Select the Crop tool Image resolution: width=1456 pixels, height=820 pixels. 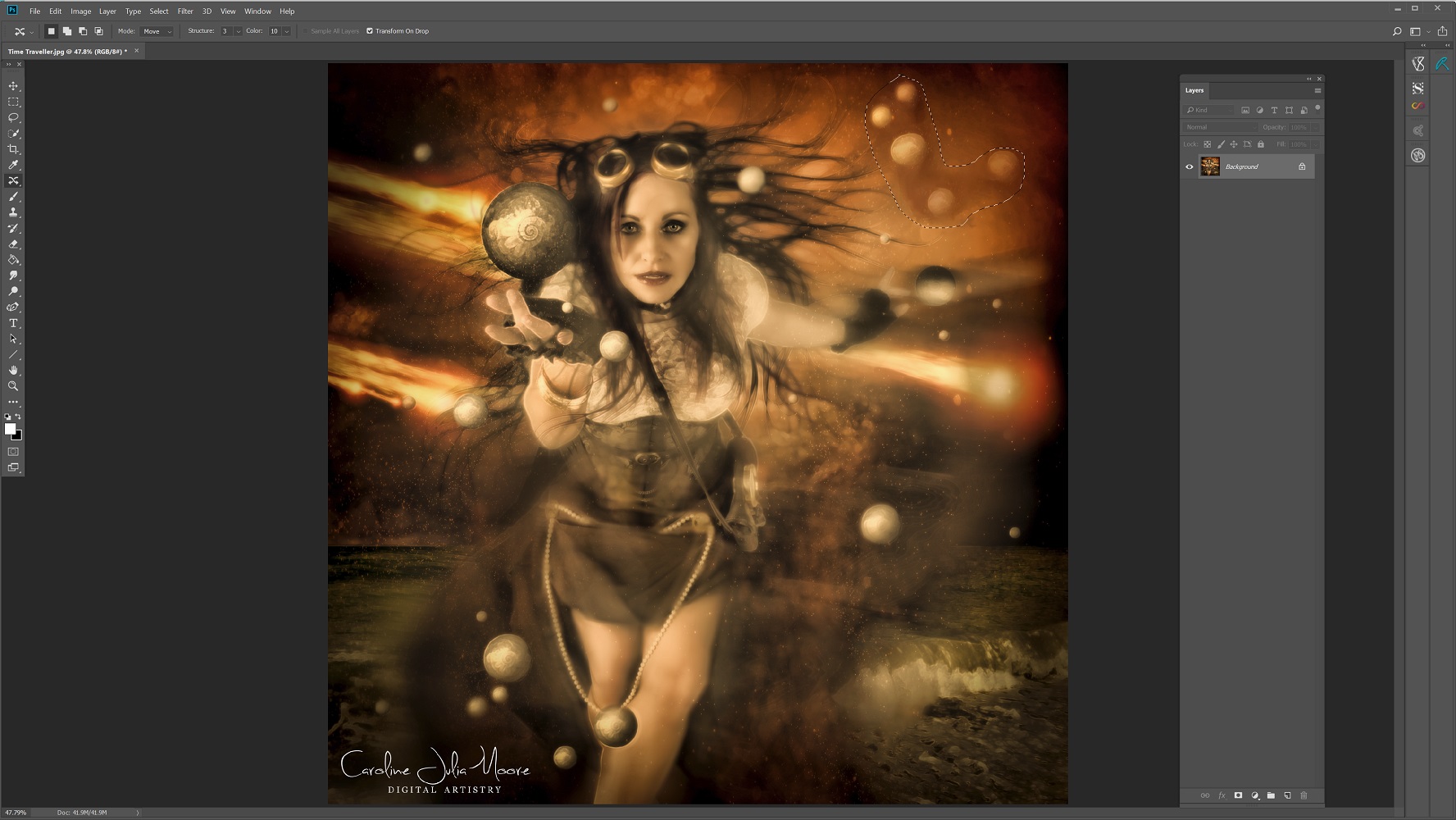(13, 149)
